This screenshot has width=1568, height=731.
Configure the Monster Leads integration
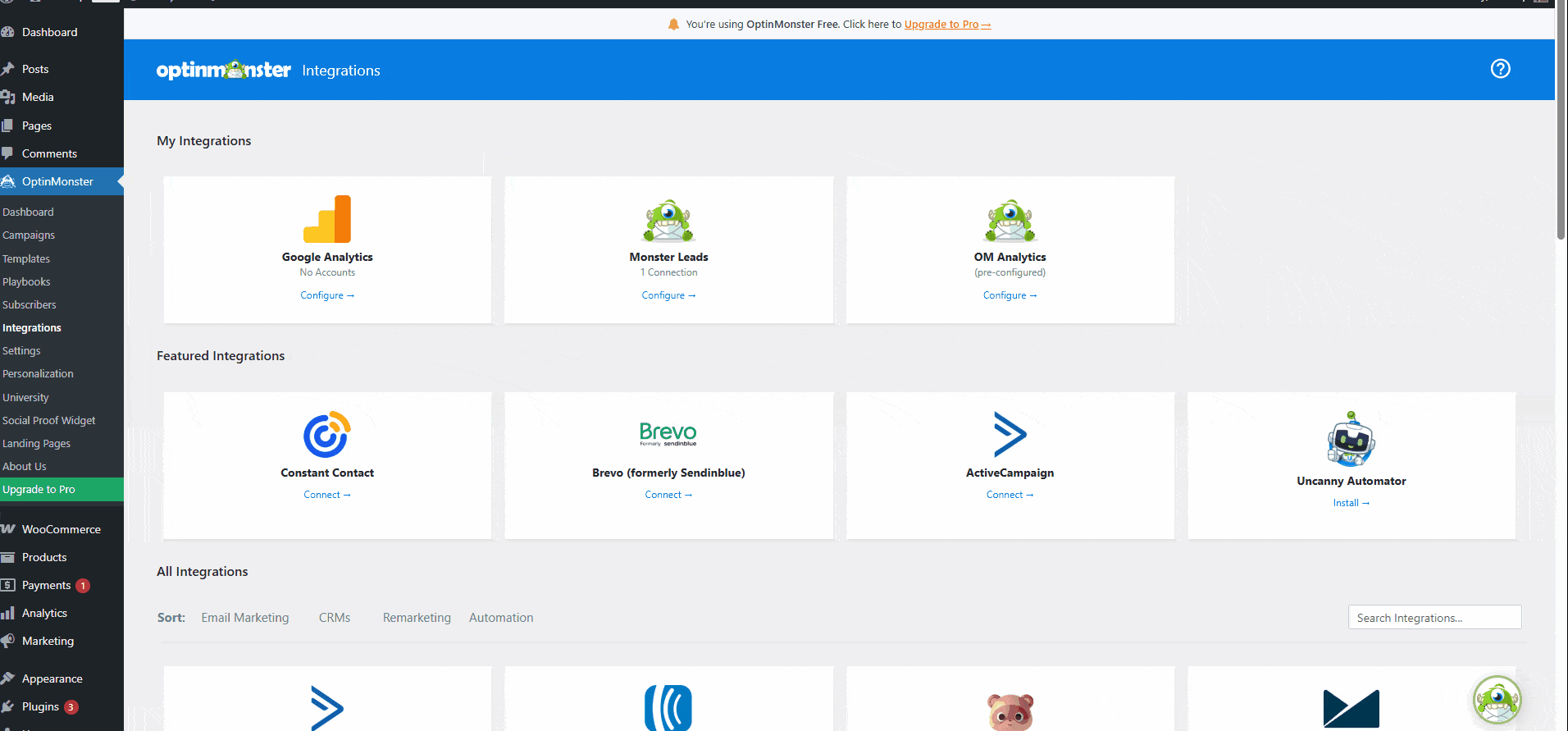coord(668,295)
